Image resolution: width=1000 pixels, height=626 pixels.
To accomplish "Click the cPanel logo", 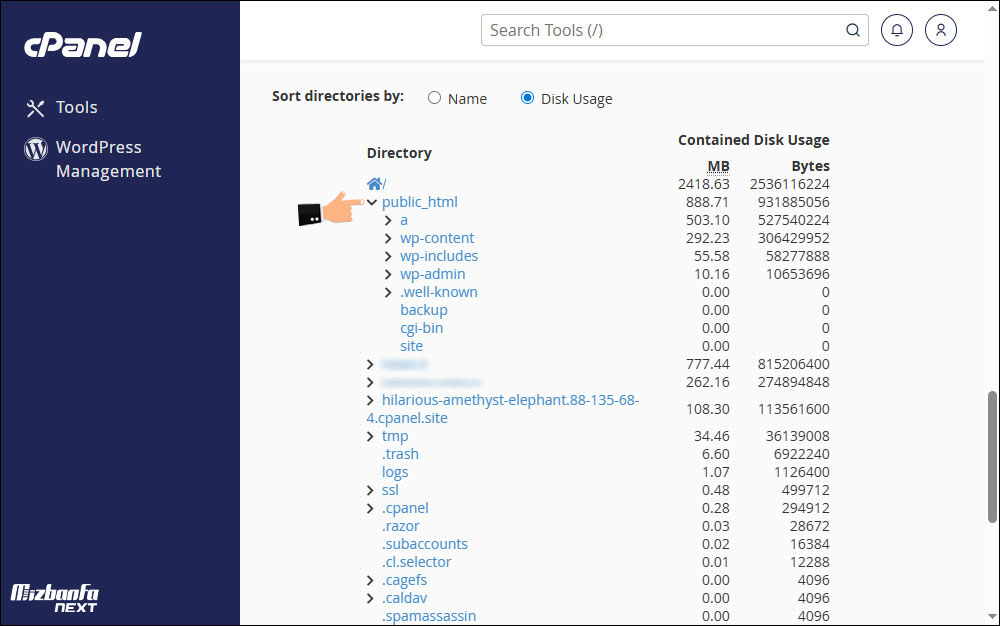I will pyautogui.click(x=82, y=45).
